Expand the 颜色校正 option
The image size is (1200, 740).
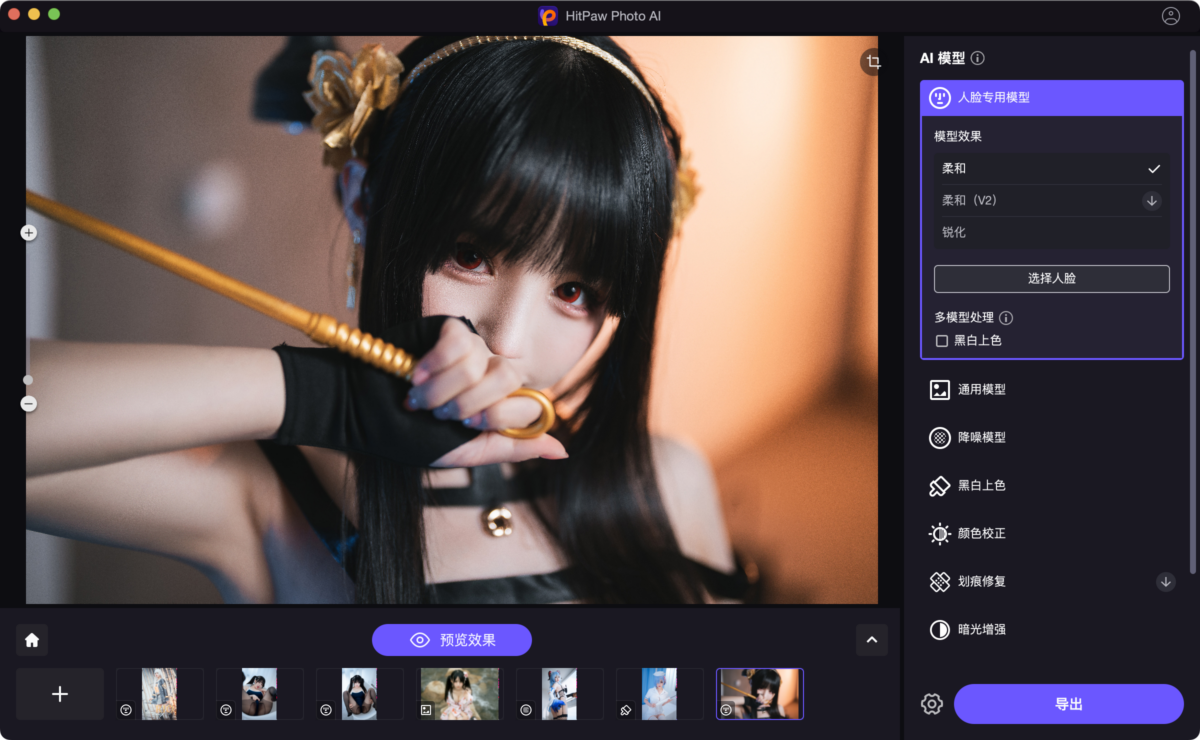1052,534
